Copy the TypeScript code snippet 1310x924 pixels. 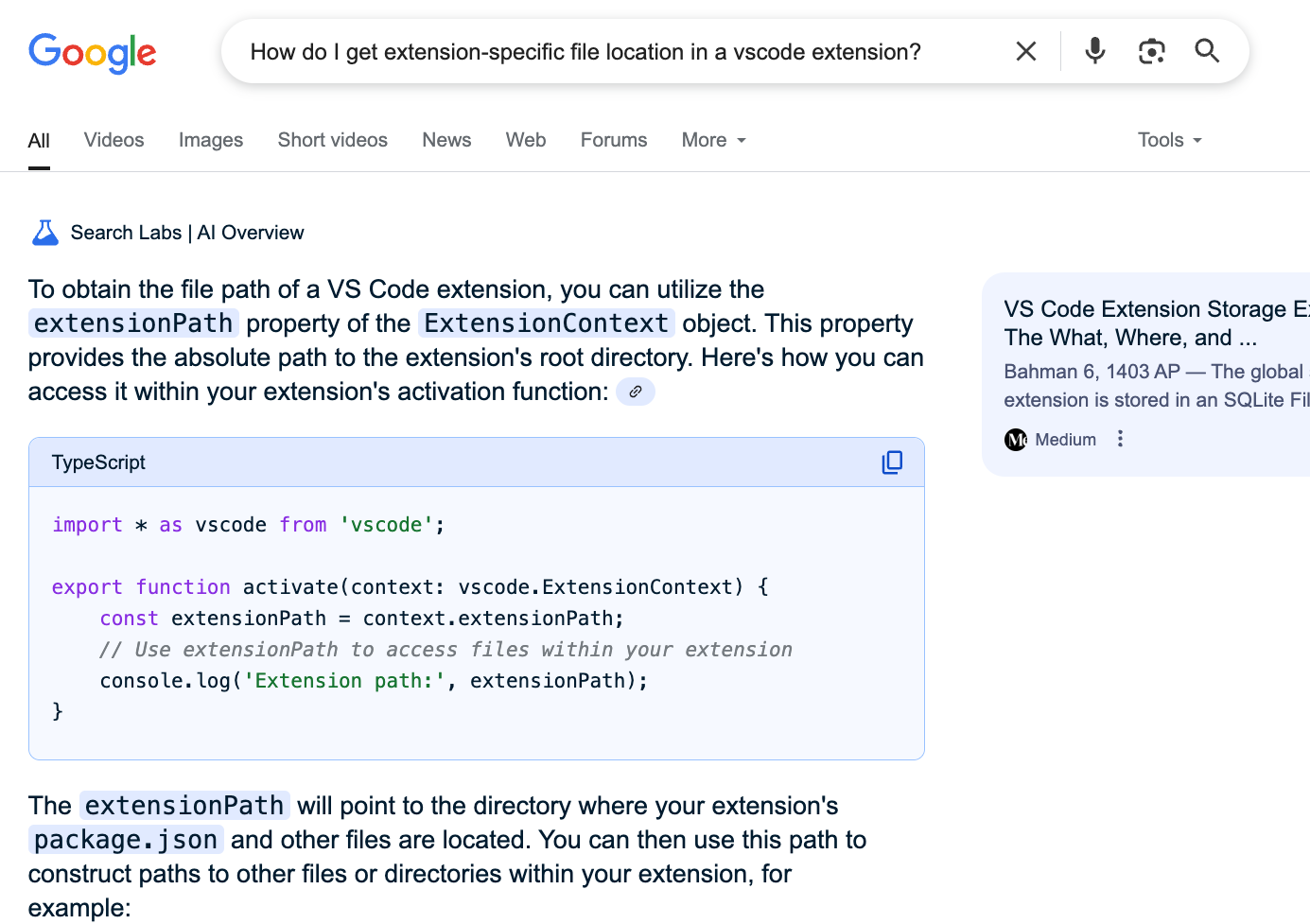coord(892,462)
